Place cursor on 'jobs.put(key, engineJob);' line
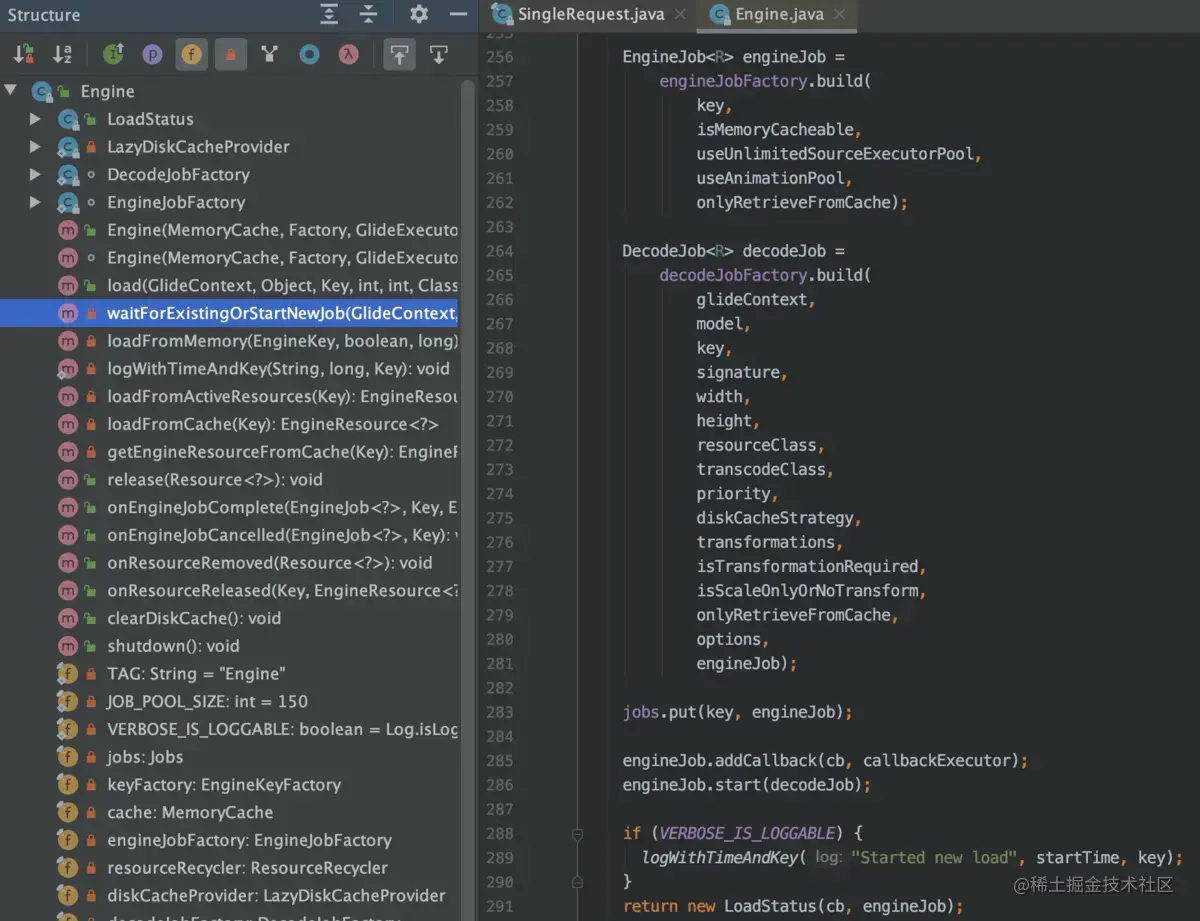This screenshot has height=921, width=1200. pyautogui.click(x=737, y=712)
